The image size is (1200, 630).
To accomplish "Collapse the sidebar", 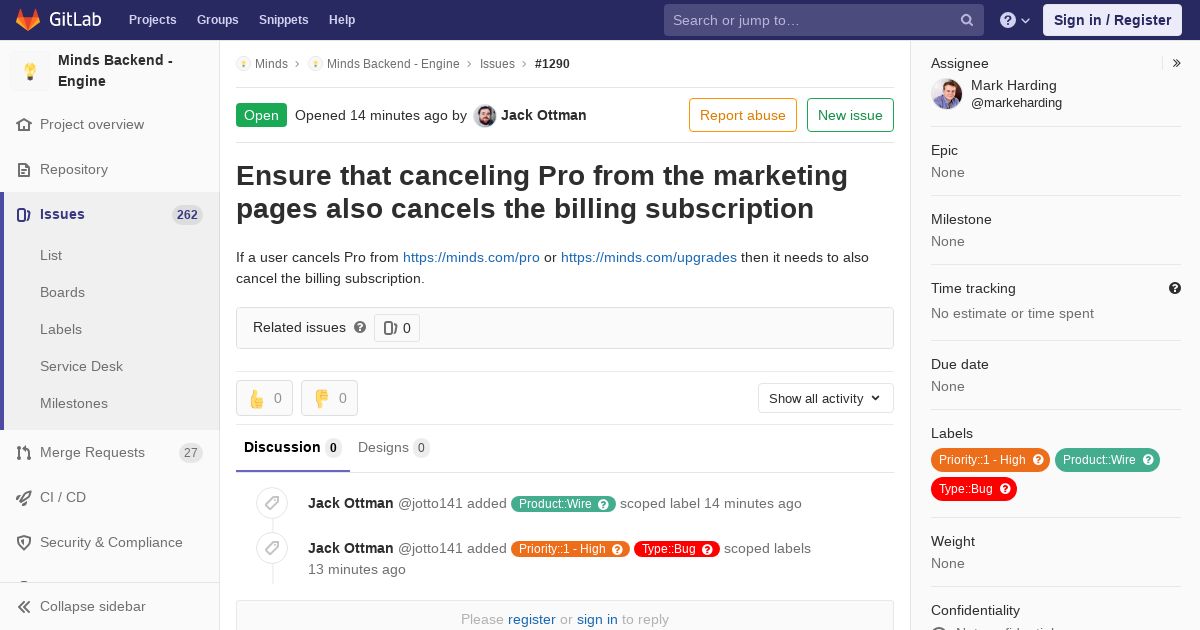I will pyautogui.click(x=110, y=607).
